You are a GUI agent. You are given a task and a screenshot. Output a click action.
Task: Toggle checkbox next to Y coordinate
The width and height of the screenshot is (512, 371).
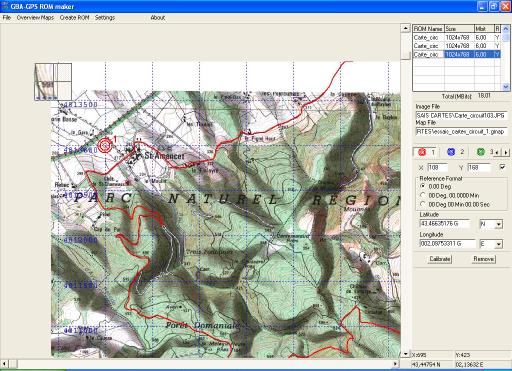tap(502, 167)
